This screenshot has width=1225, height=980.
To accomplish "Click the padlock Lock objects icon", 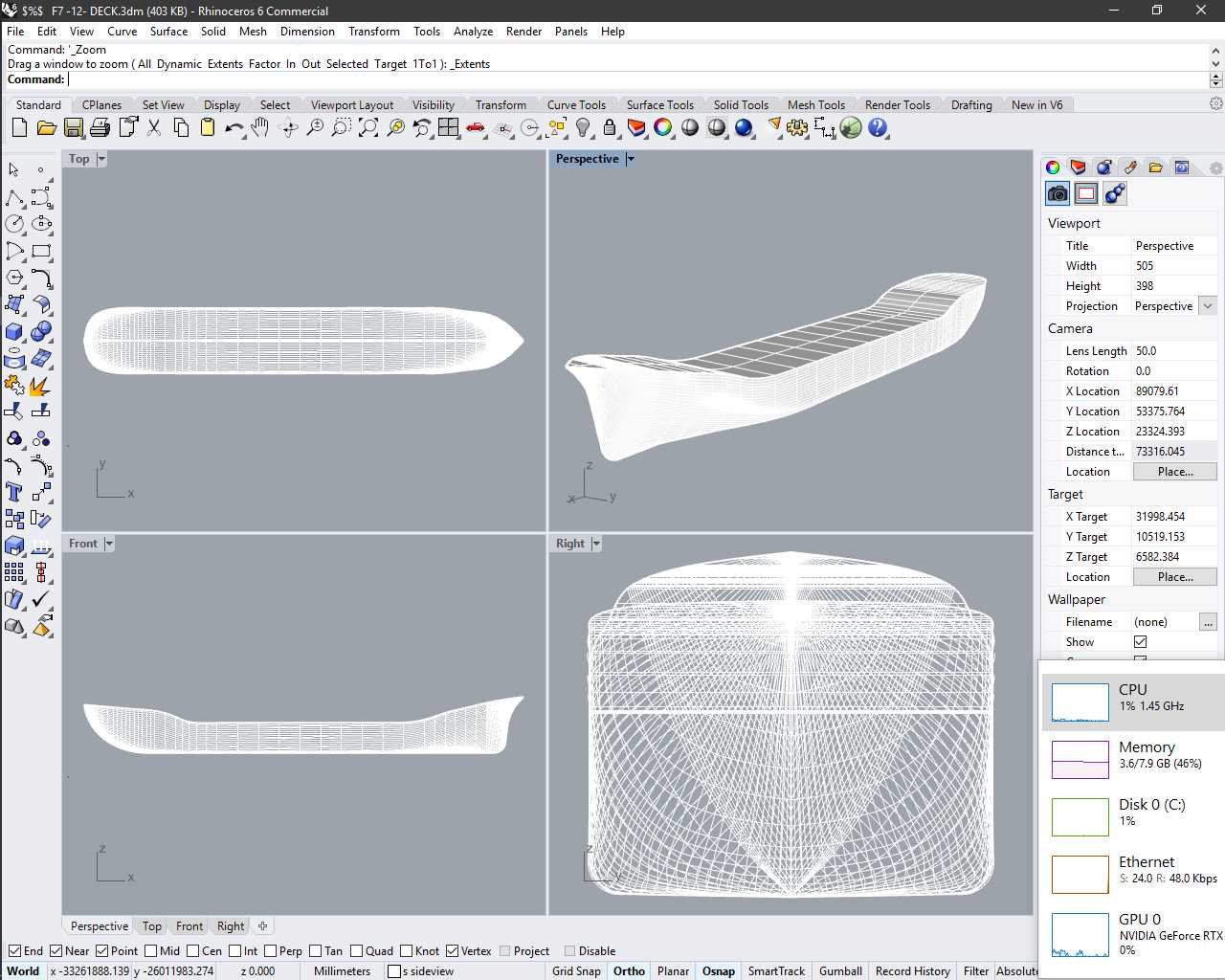I will pyautogui.click(x=610, y=127).
